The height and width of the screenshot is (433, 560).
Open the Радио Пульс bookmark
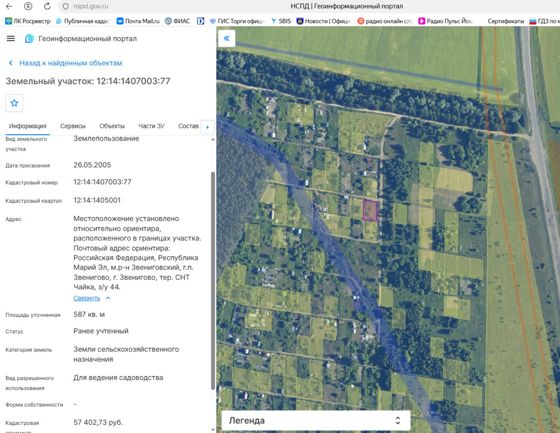[445, 21]
